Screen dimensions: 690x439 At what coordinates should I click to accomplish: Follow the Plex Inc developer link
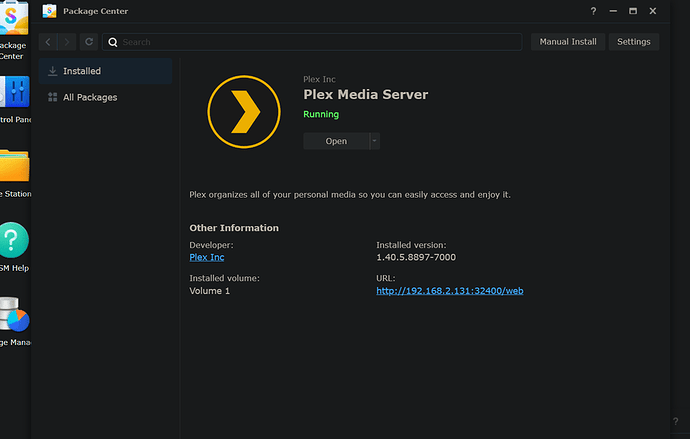point(207,257)
